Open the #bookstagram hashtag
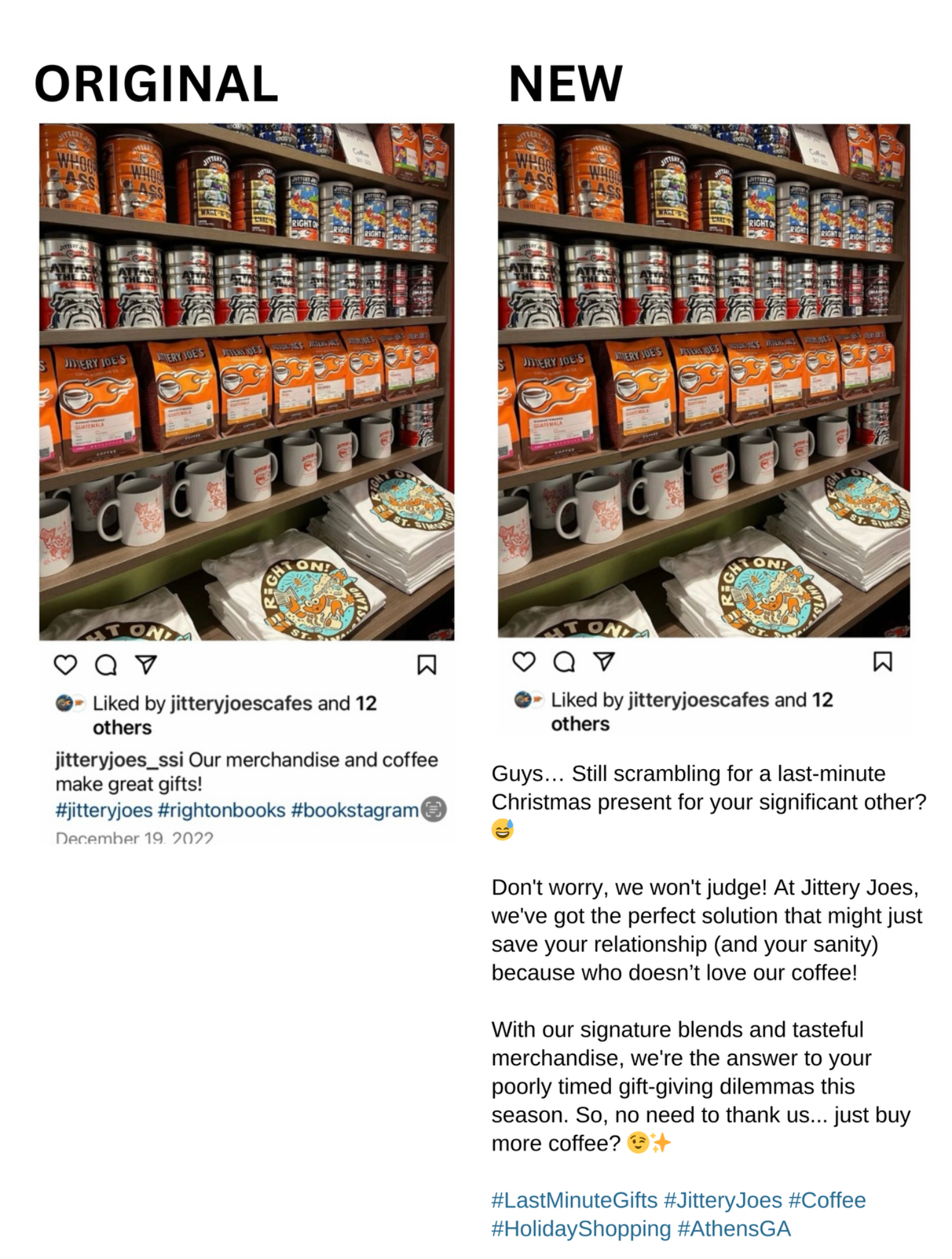 tap(355, 810)
